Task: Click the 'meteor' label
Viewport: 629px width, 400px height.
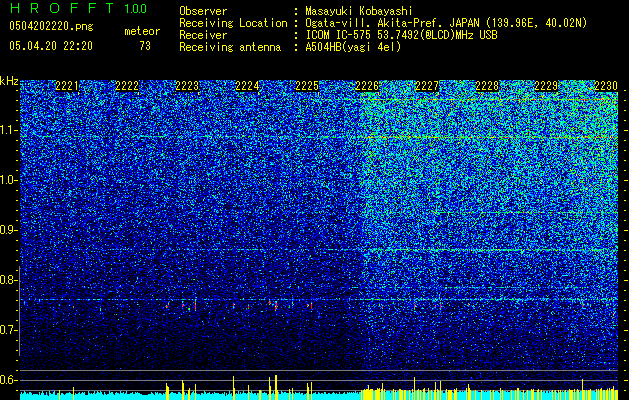Action: 142,31
